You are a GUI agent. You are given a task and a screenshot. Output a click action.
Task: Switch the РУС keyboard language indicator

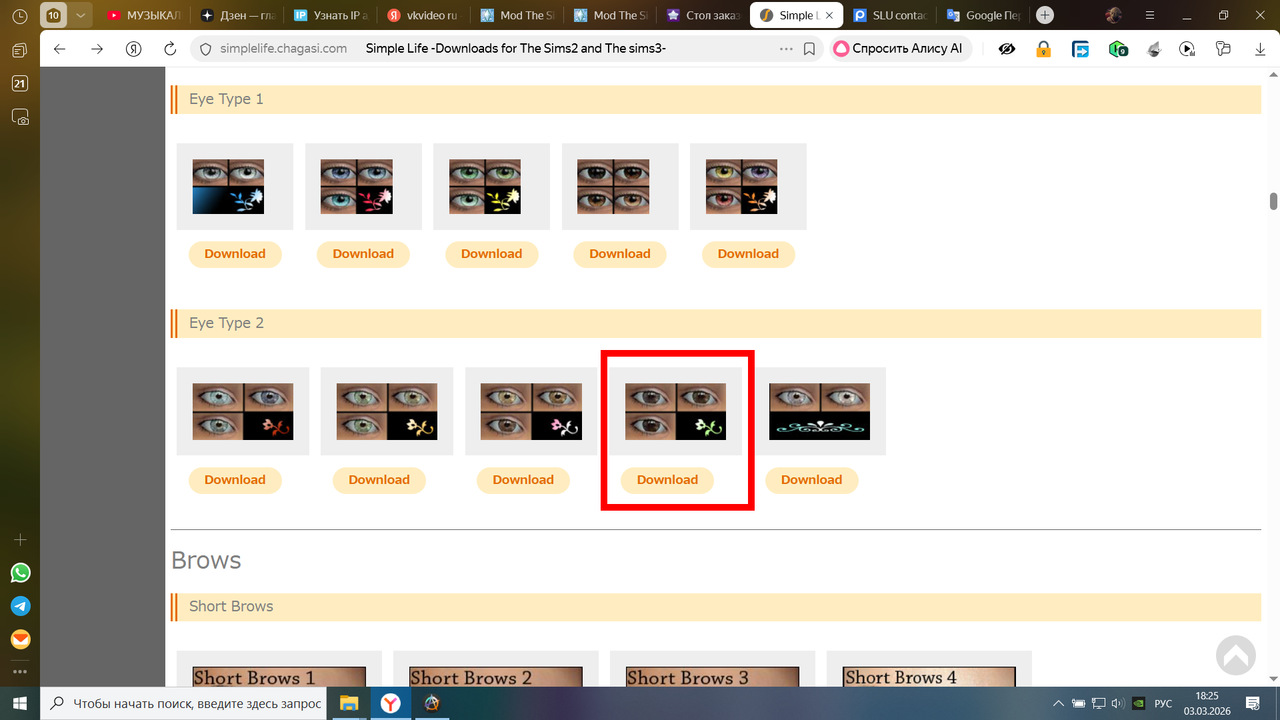pos(1163,703)
